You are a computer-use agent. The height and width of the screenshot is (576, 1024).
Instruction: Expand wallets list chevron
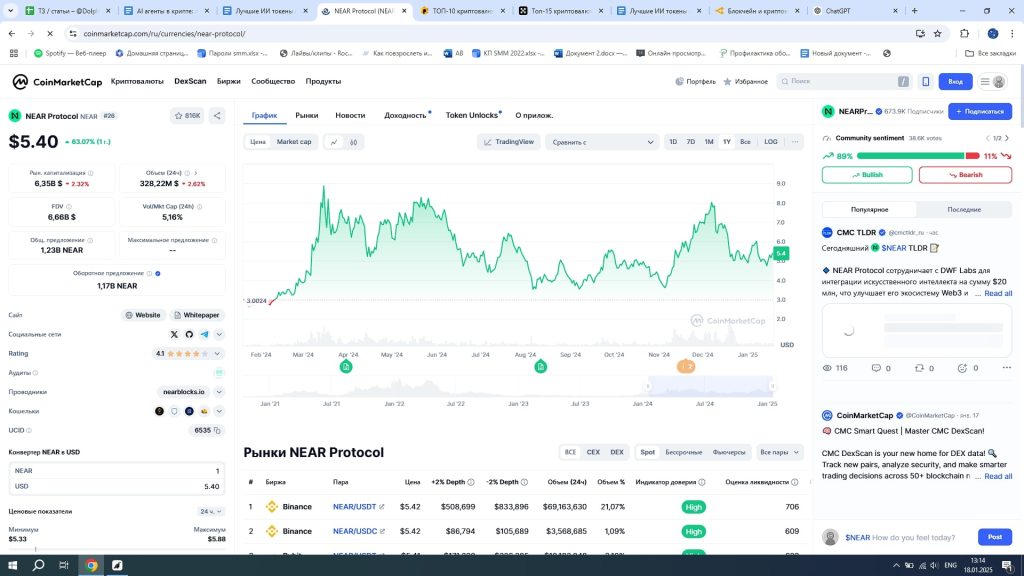pyautogui.click(x=219, y=411)
